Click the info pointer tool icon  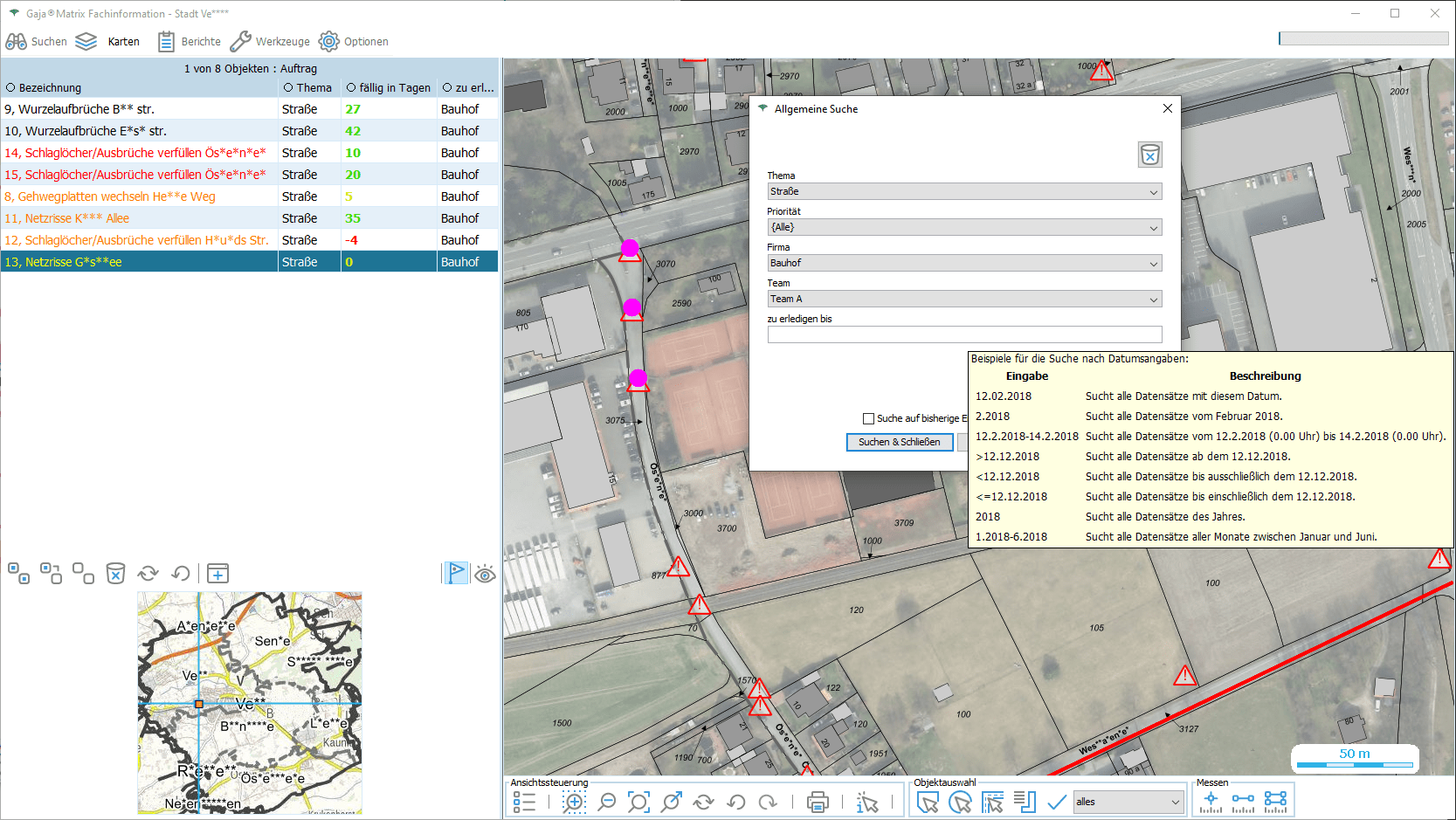pos(867,802)
